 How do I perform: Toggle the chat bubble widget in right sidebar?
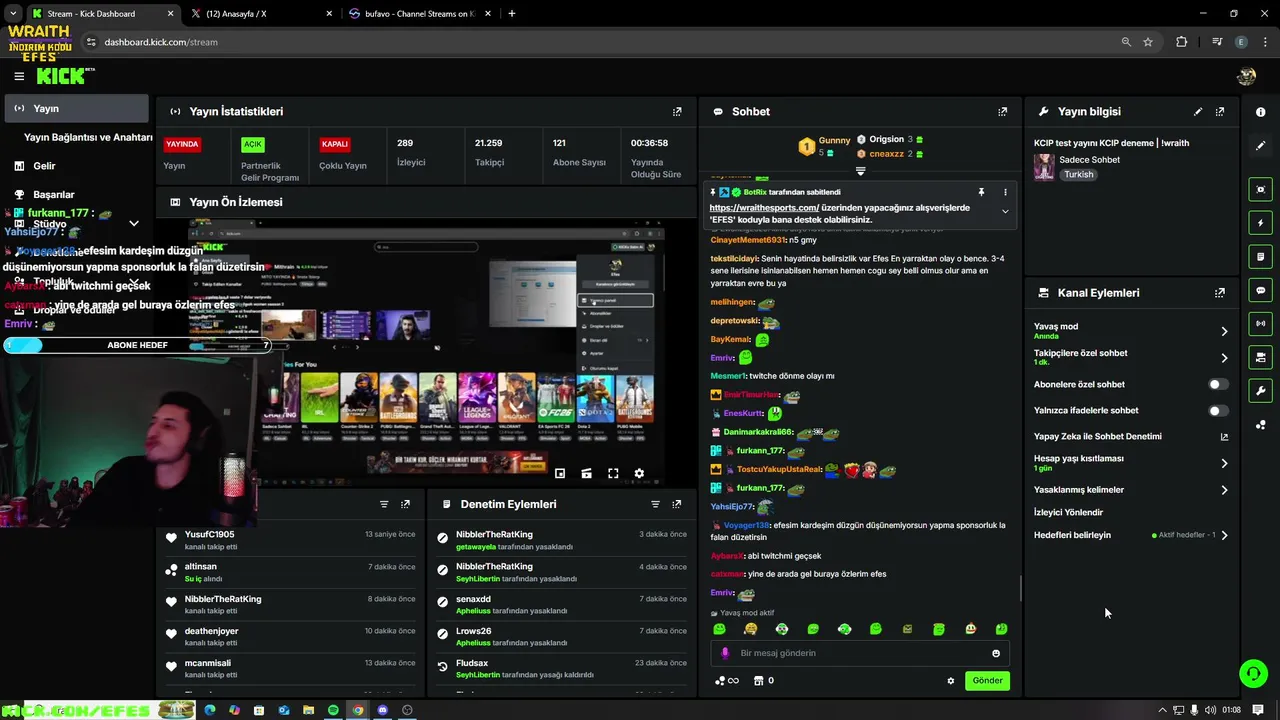1261,290
